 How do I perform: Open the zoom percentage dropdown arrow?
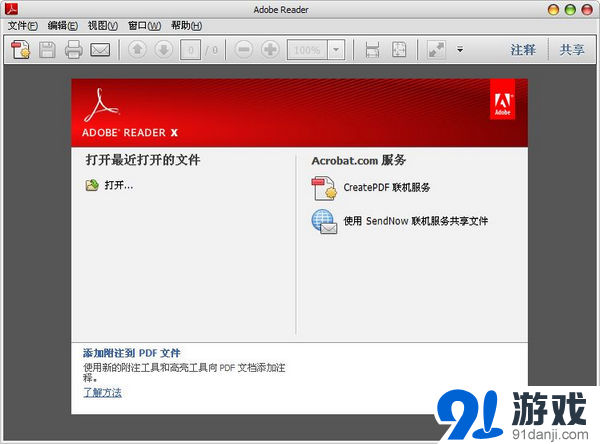tap(336, 50)
